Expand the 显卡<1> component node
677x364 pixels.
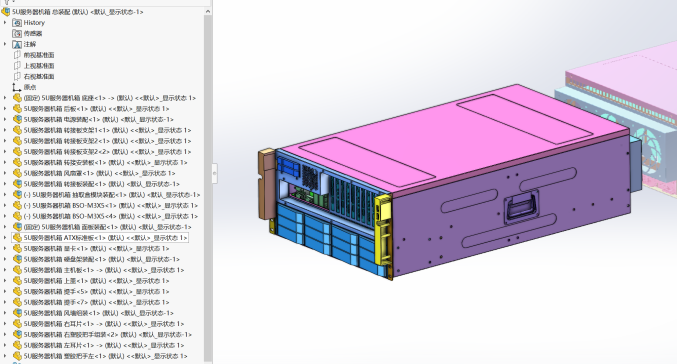point(5,248)
